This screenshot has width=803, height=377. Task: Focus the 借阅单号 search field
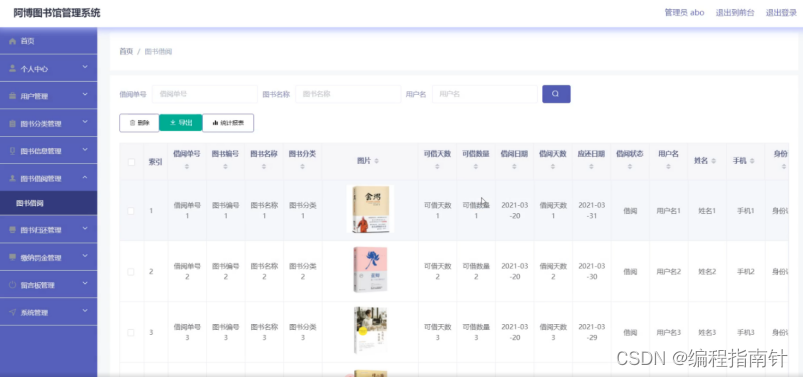205,94
